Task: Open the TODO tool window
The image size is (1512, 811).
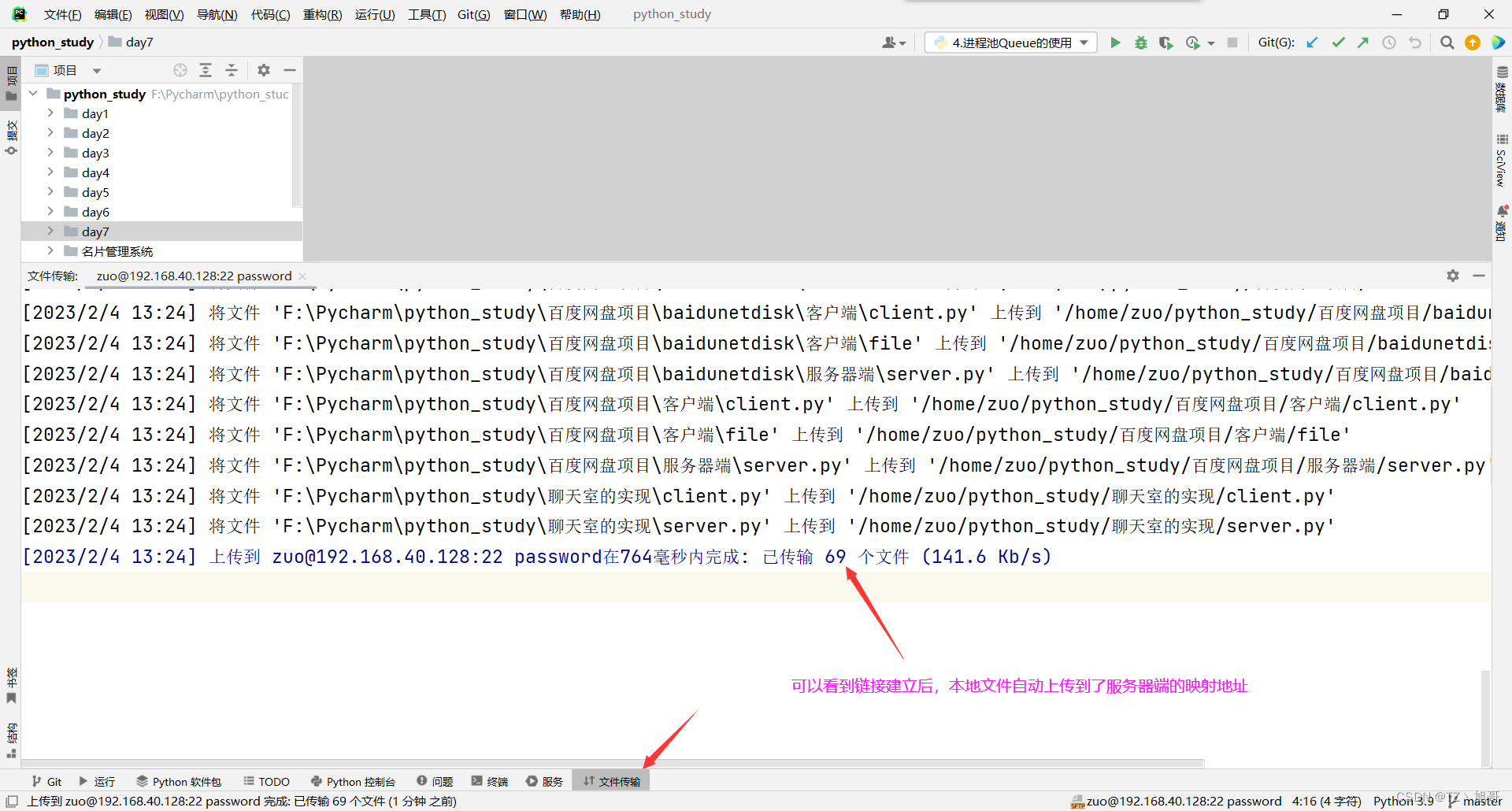Action: click(266, 781)
